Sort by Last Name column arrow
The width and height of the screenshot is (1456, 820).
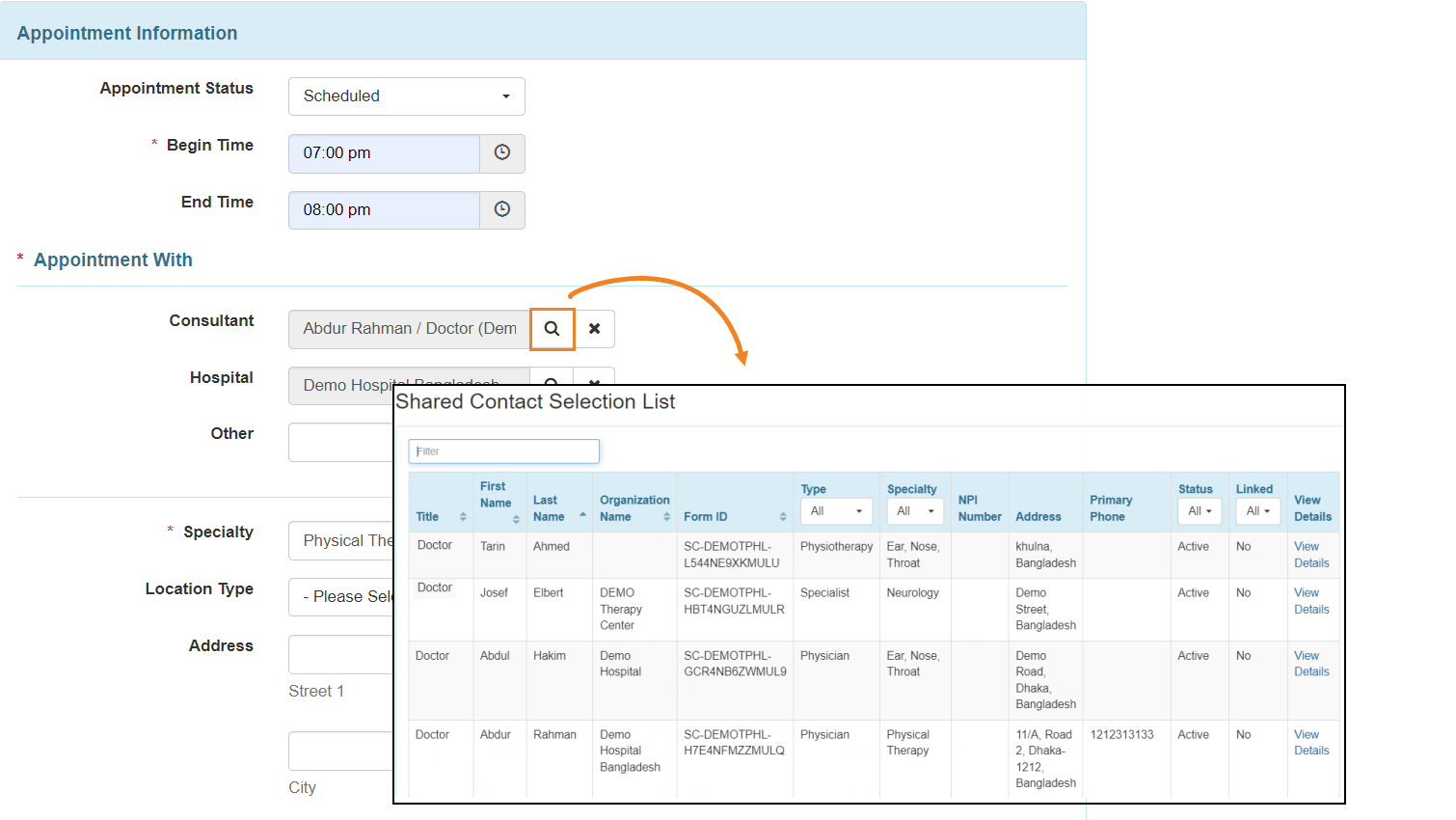582,515
